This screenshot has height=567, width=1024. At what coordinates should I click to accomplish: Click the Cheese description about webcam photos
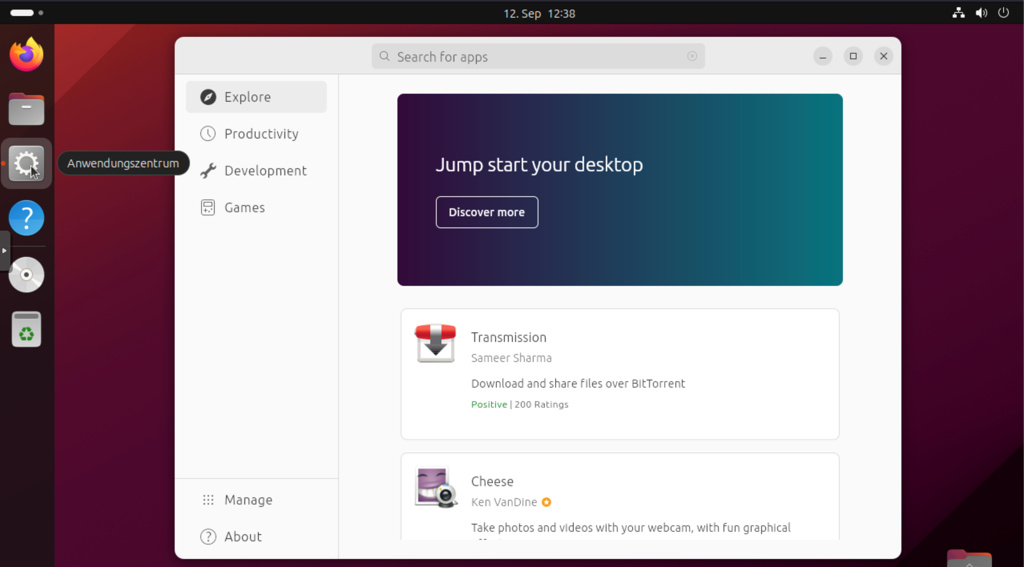(631, 528)
